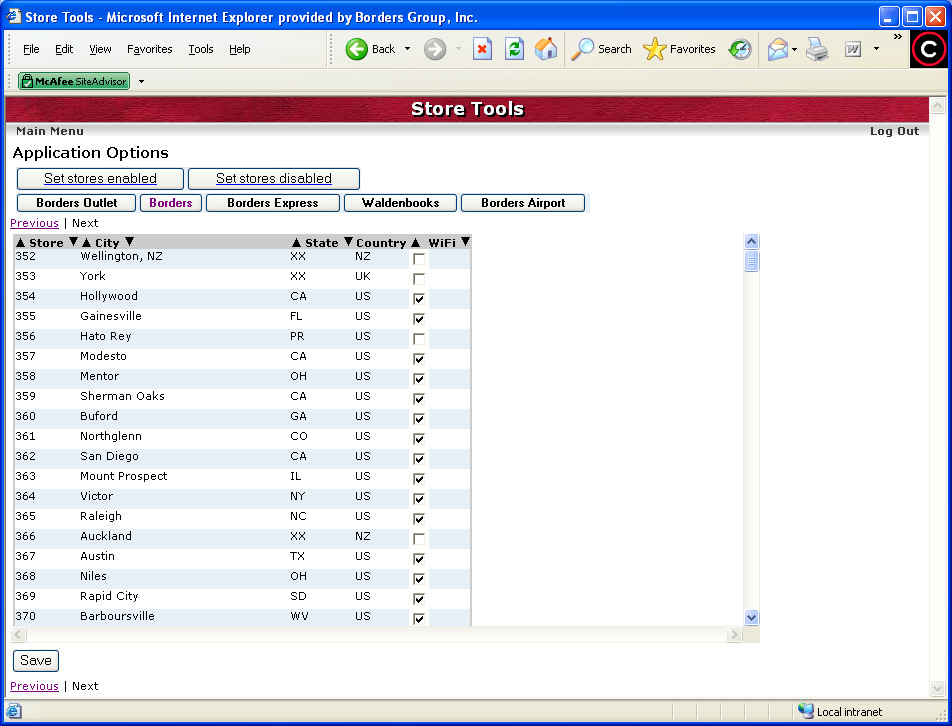Click the Save button
Viewport: 952px width, 726px height.
click(36, 660)
